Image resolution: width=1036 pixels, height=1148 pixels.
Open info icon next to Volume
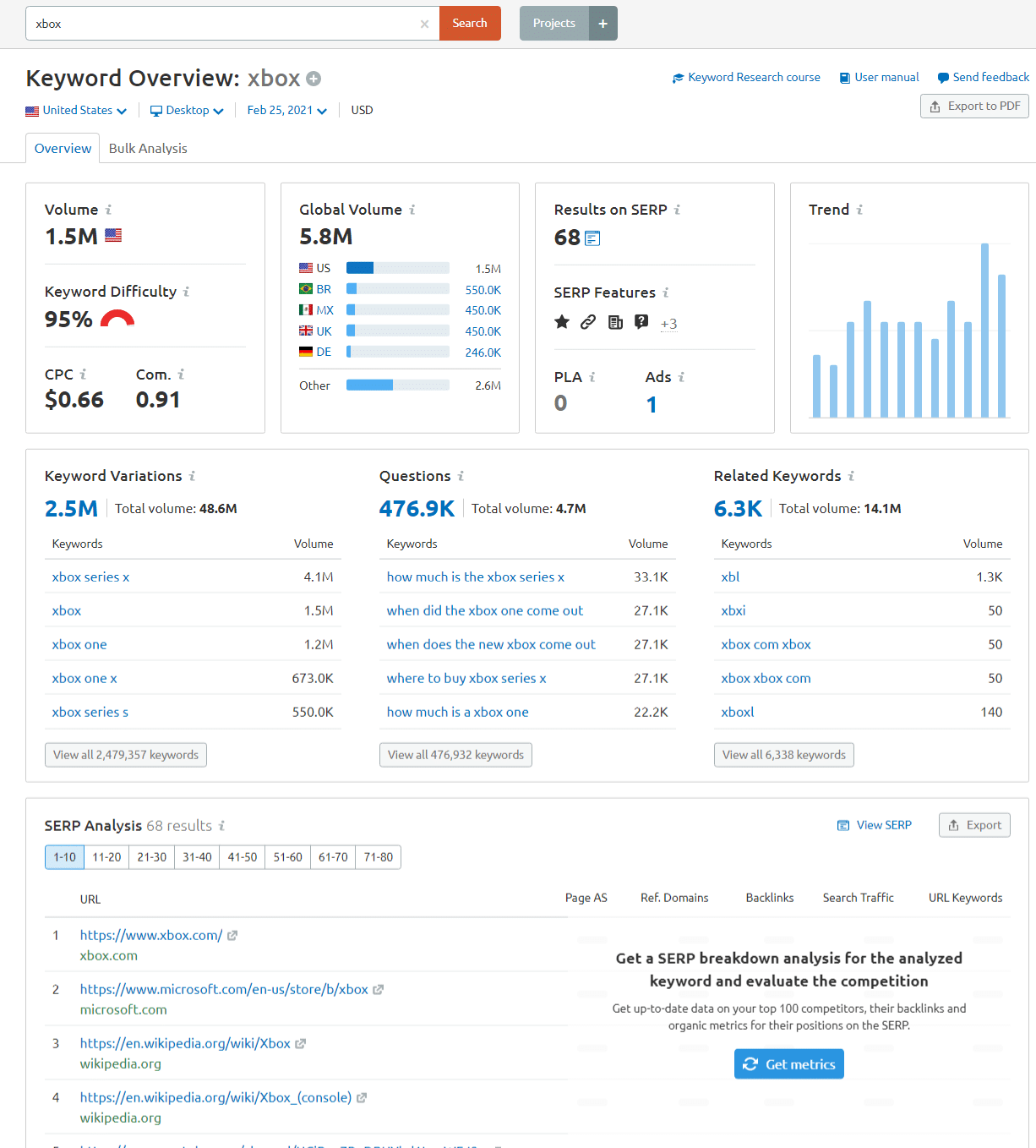[108, 210]
